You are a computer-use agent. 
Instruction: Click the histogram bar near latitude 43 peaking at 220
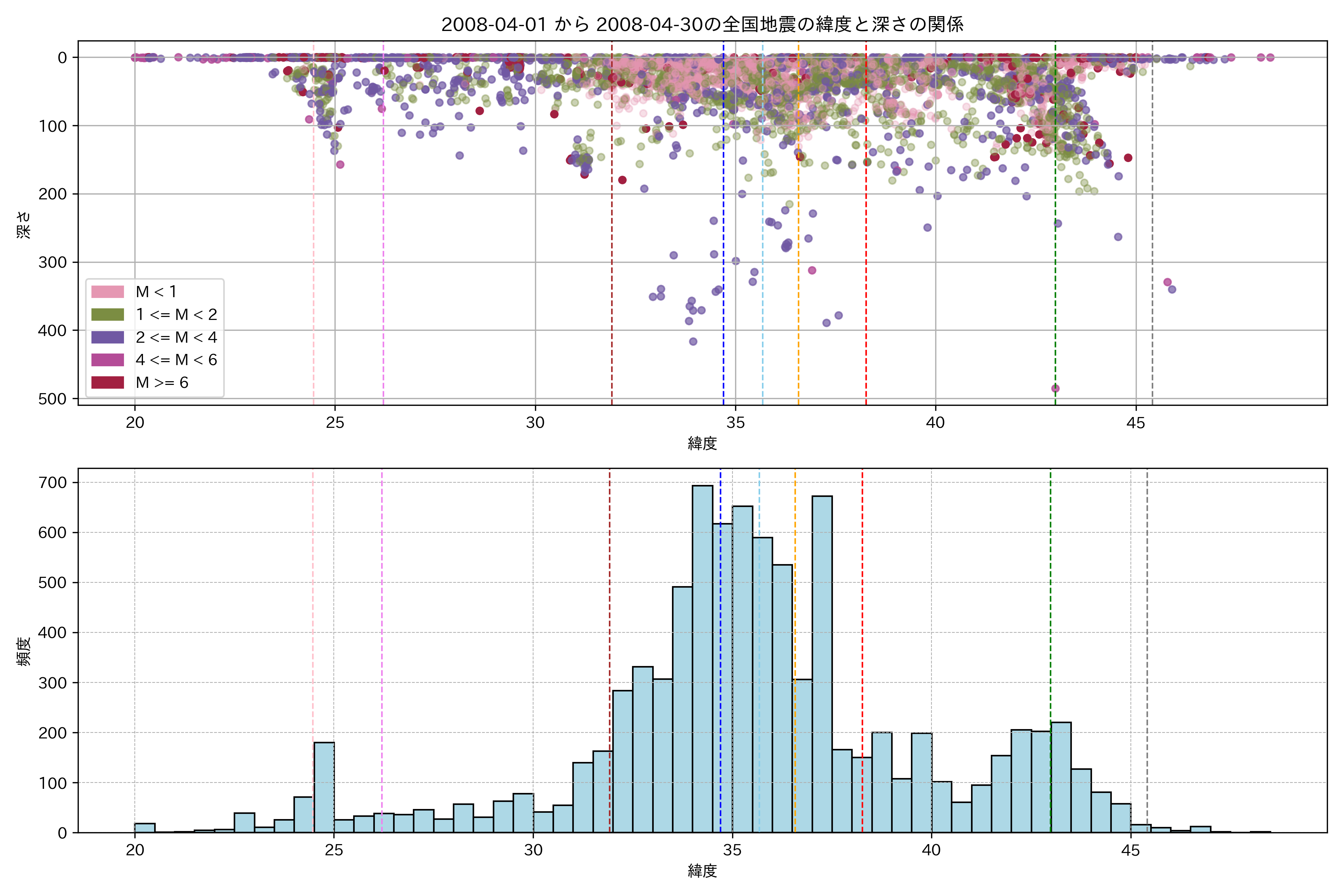(1061, 777)
